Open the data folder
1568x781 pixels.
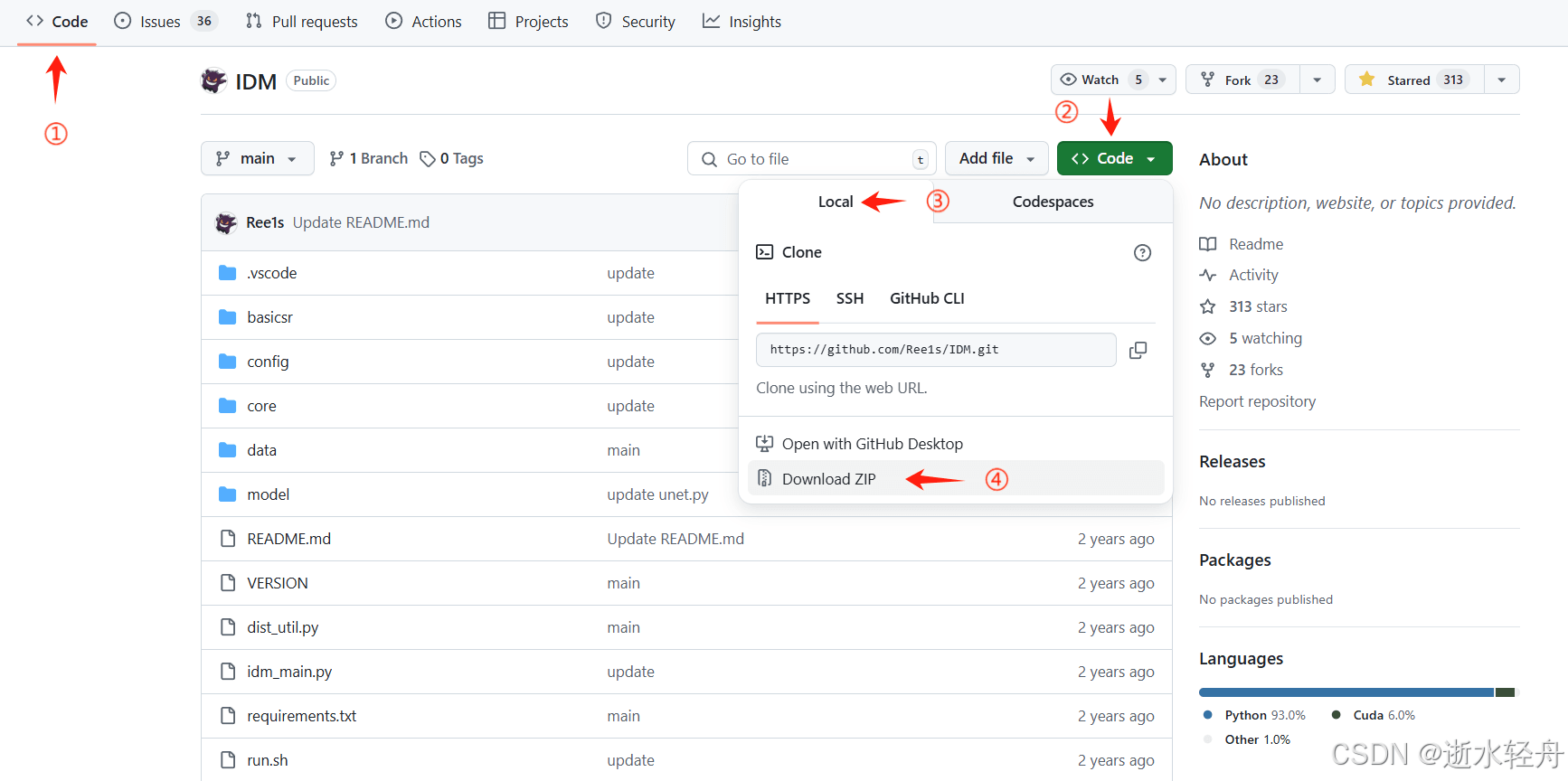[x=262, y=450]
